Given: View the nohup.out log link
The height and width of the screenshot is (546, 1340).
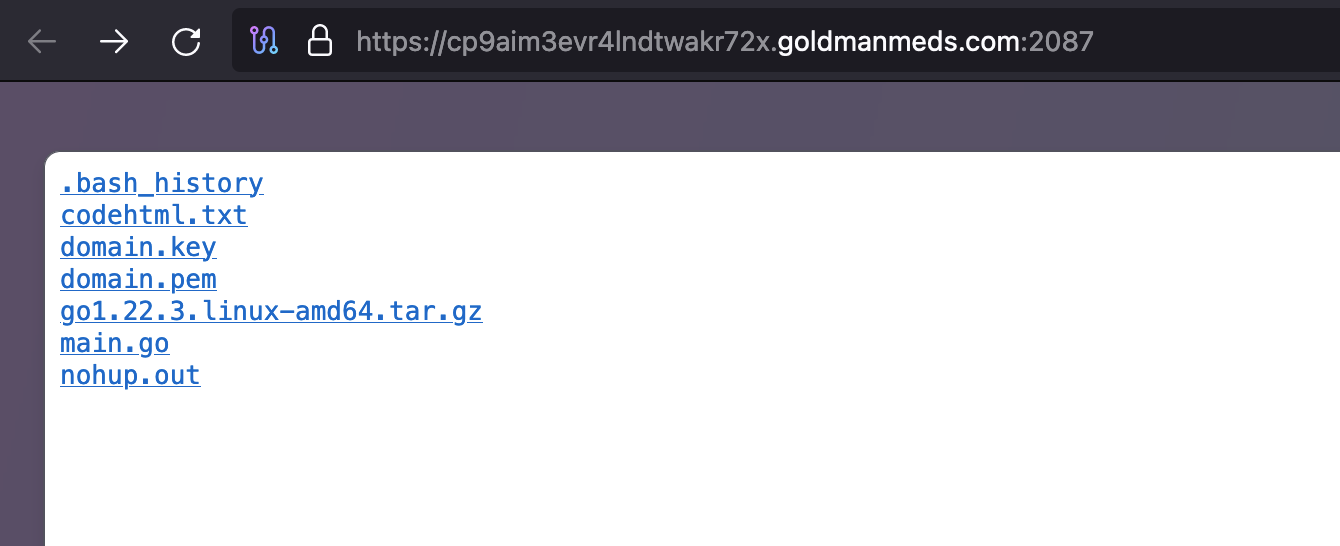Looking at the screenshot, I should pos(130,375).
